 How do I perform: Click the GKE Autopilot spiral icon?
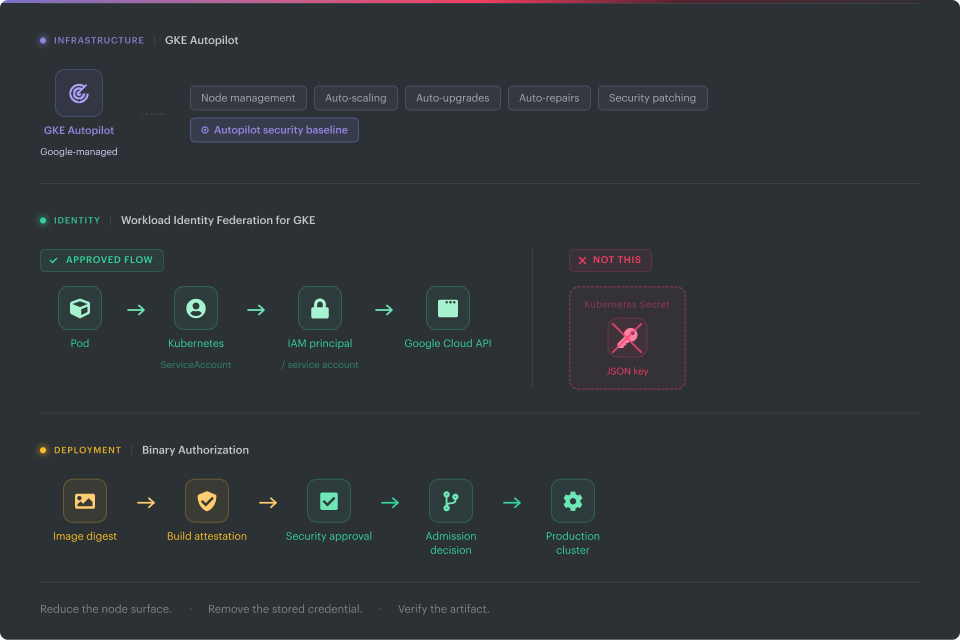click(79, 93)
